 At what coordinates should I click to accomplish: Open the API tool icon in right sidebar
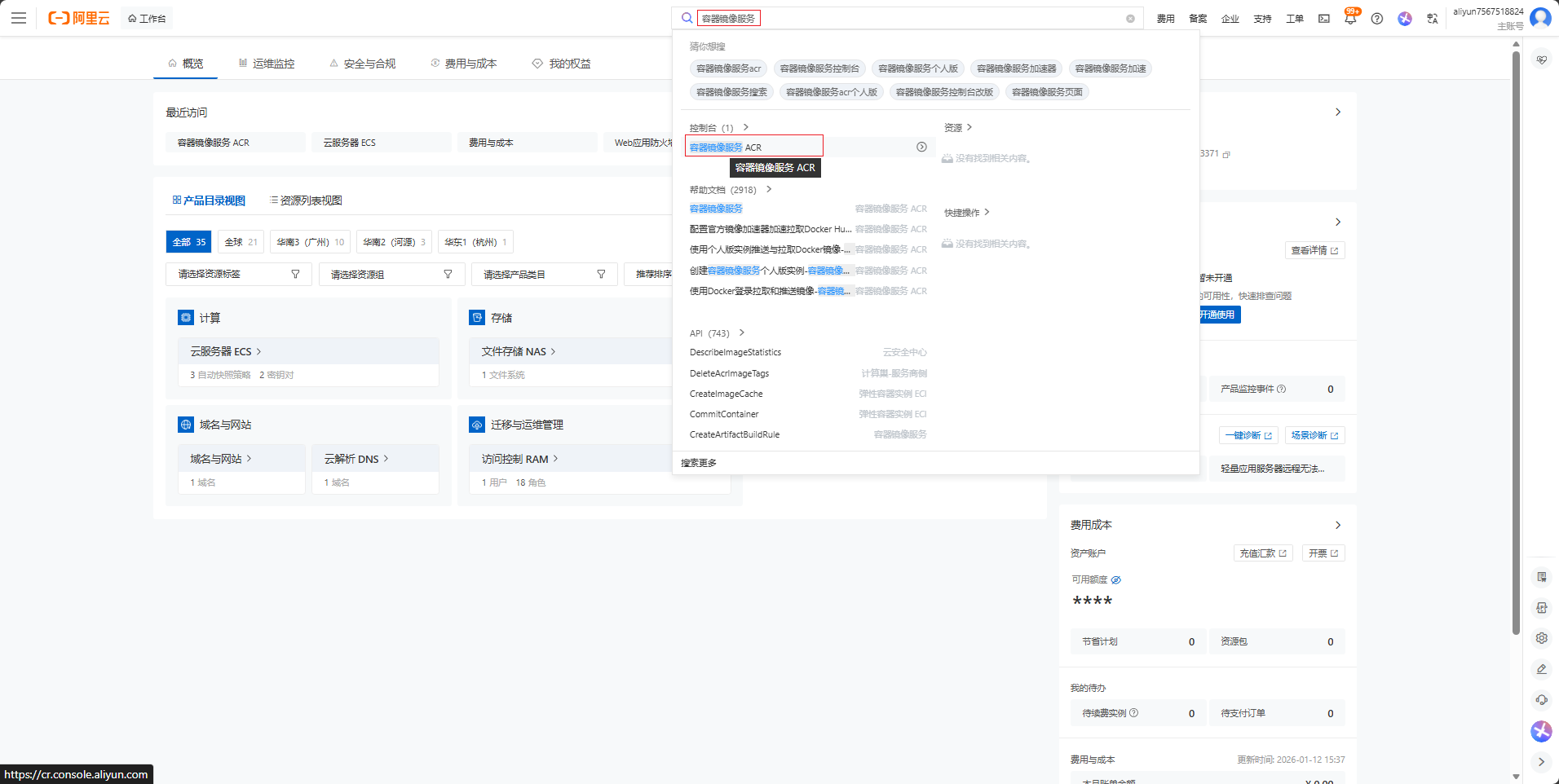point(1542,607)
